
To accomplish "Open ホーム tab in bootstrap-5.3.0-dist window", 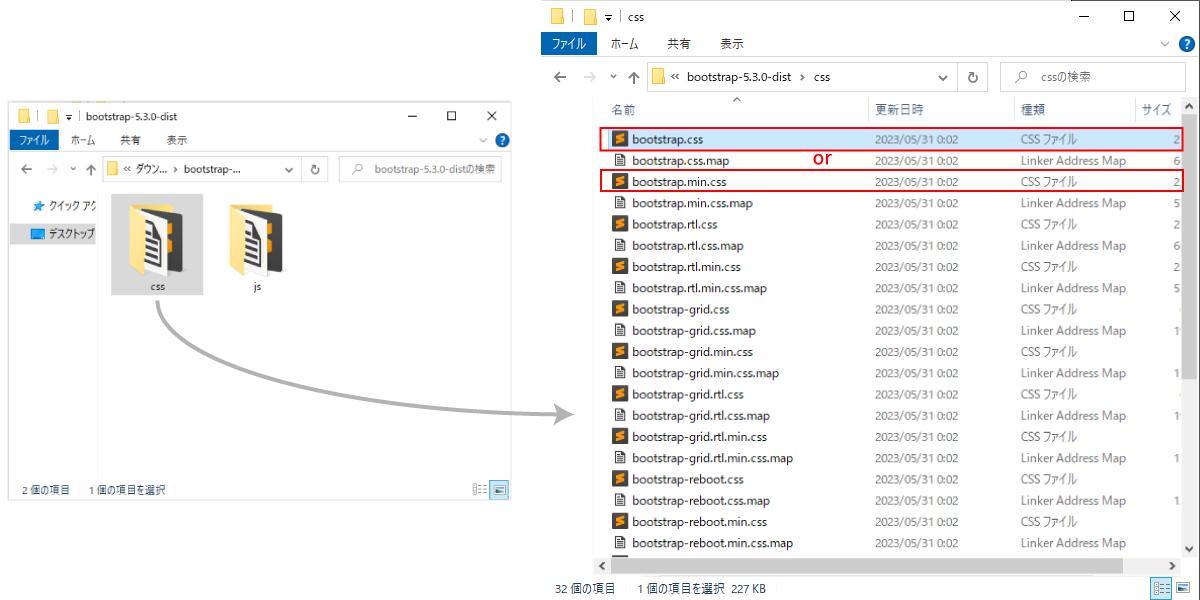I will pos(83,140).
